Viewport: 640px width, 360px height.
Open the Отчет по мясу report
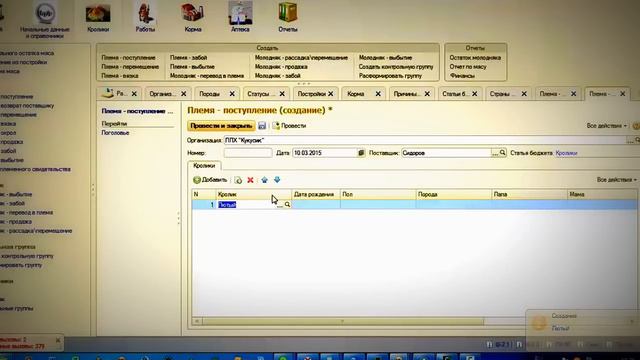(x=468, y=67)
